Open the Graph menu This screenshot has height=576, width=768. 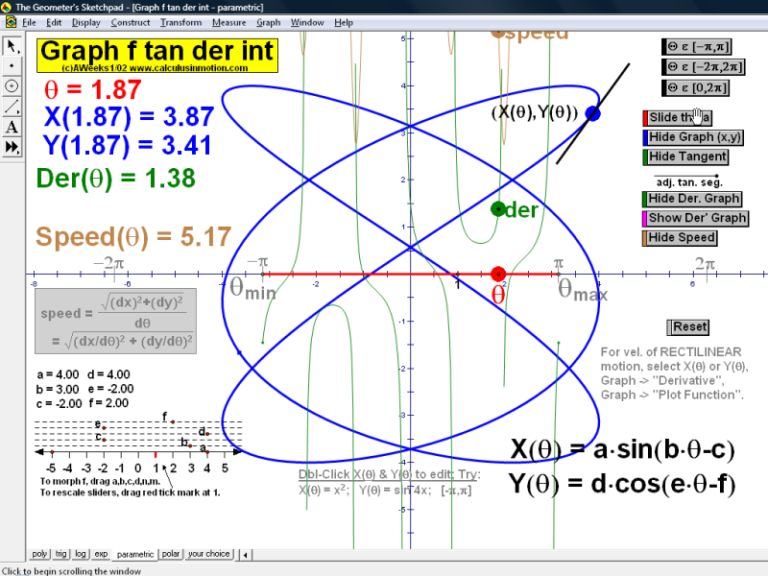coord(268,23)
